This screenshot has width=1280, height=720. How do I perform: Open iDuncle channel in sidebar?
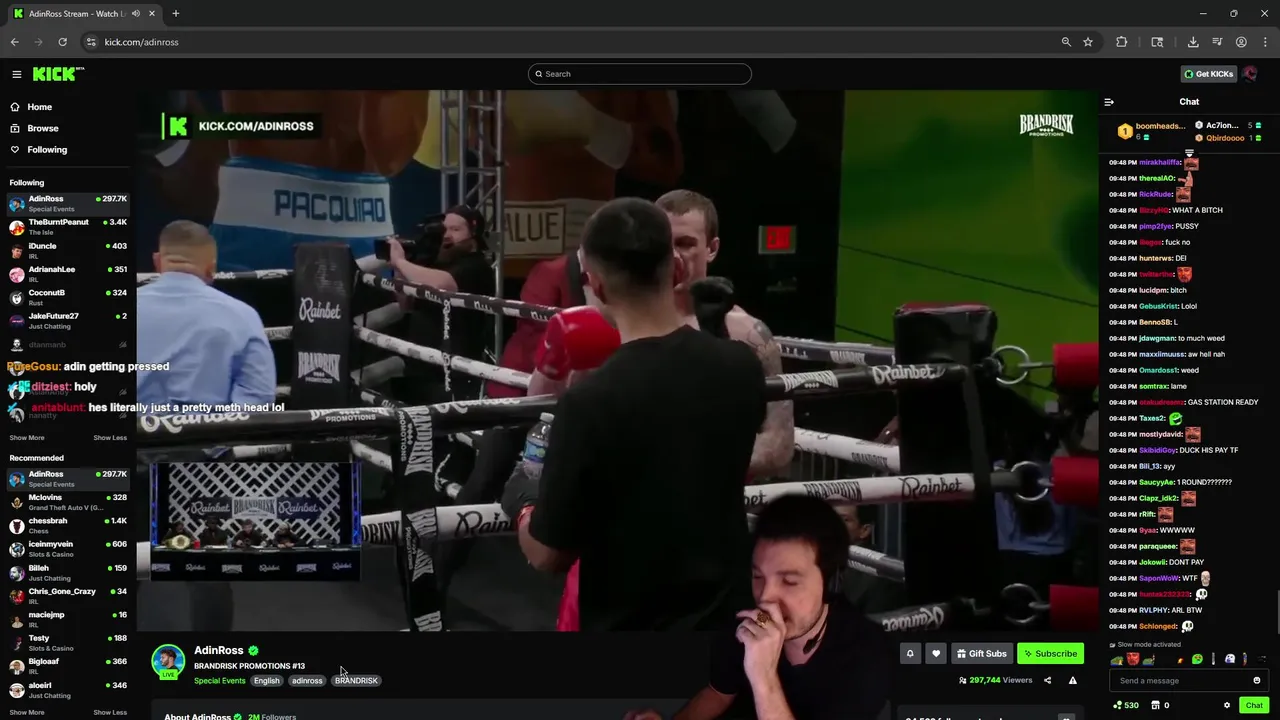coord(68,250)
